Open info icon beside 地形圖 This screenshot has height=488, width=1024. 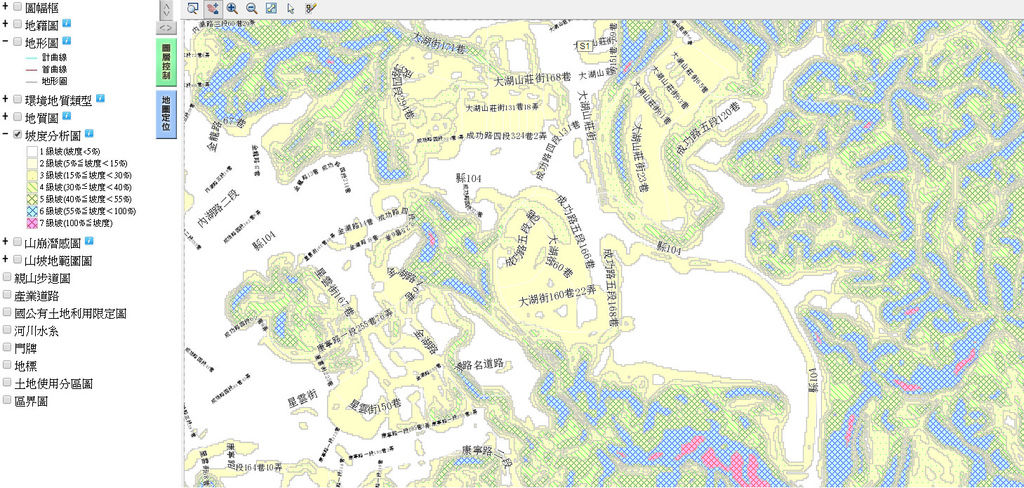tap(67, 41)
